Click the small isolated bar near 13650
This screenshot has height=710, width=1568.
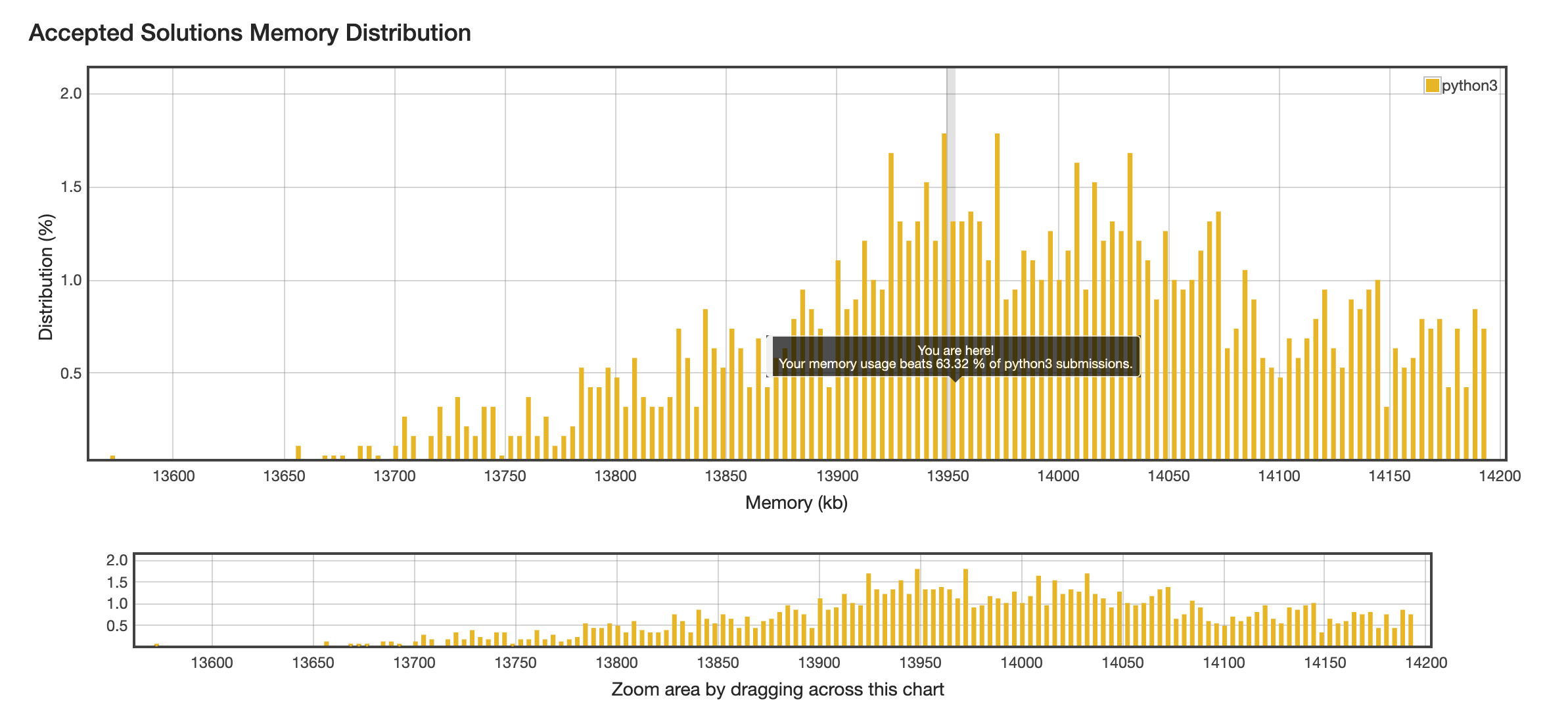(298, 452)
